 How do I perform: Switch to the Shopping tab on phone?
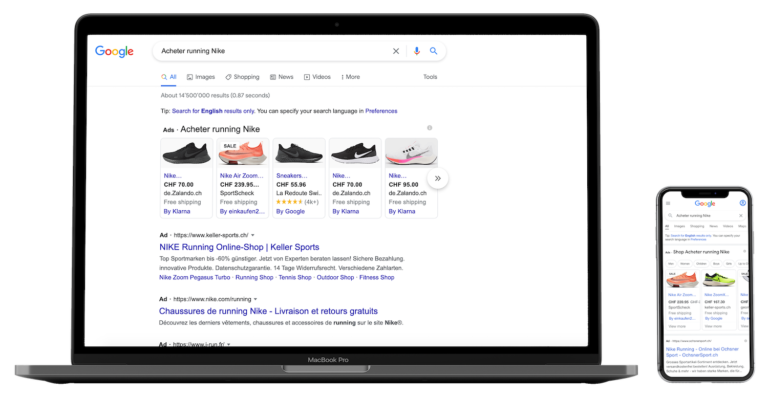click(x=697, y=226)
